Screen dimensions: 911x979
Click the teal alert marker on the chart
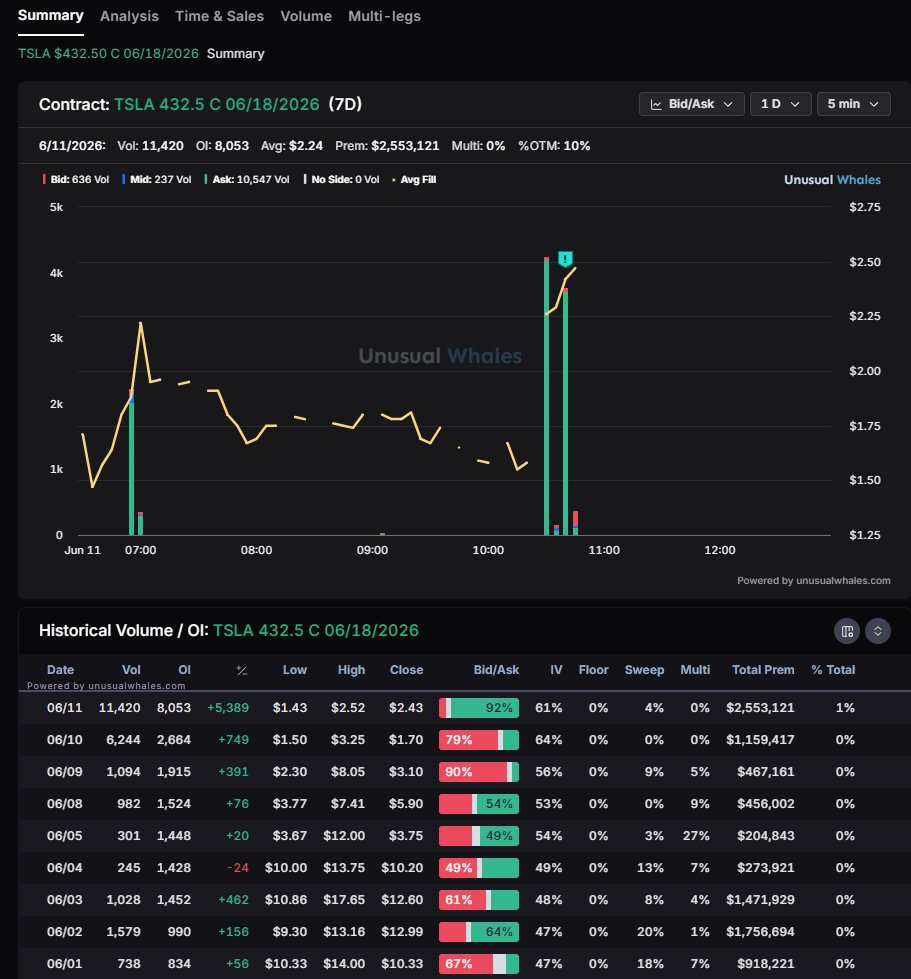pyautogui.click(x=565, y=258)
